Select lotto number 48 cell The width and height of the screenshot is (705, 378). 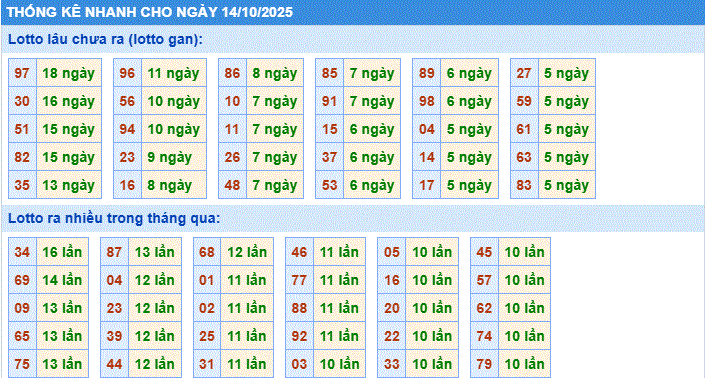tap(232, 185)
